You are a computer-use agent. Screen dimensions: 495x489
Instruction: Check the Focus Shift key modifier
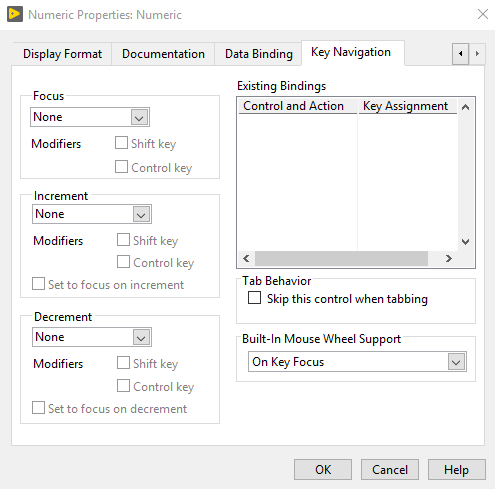point(121,143)
